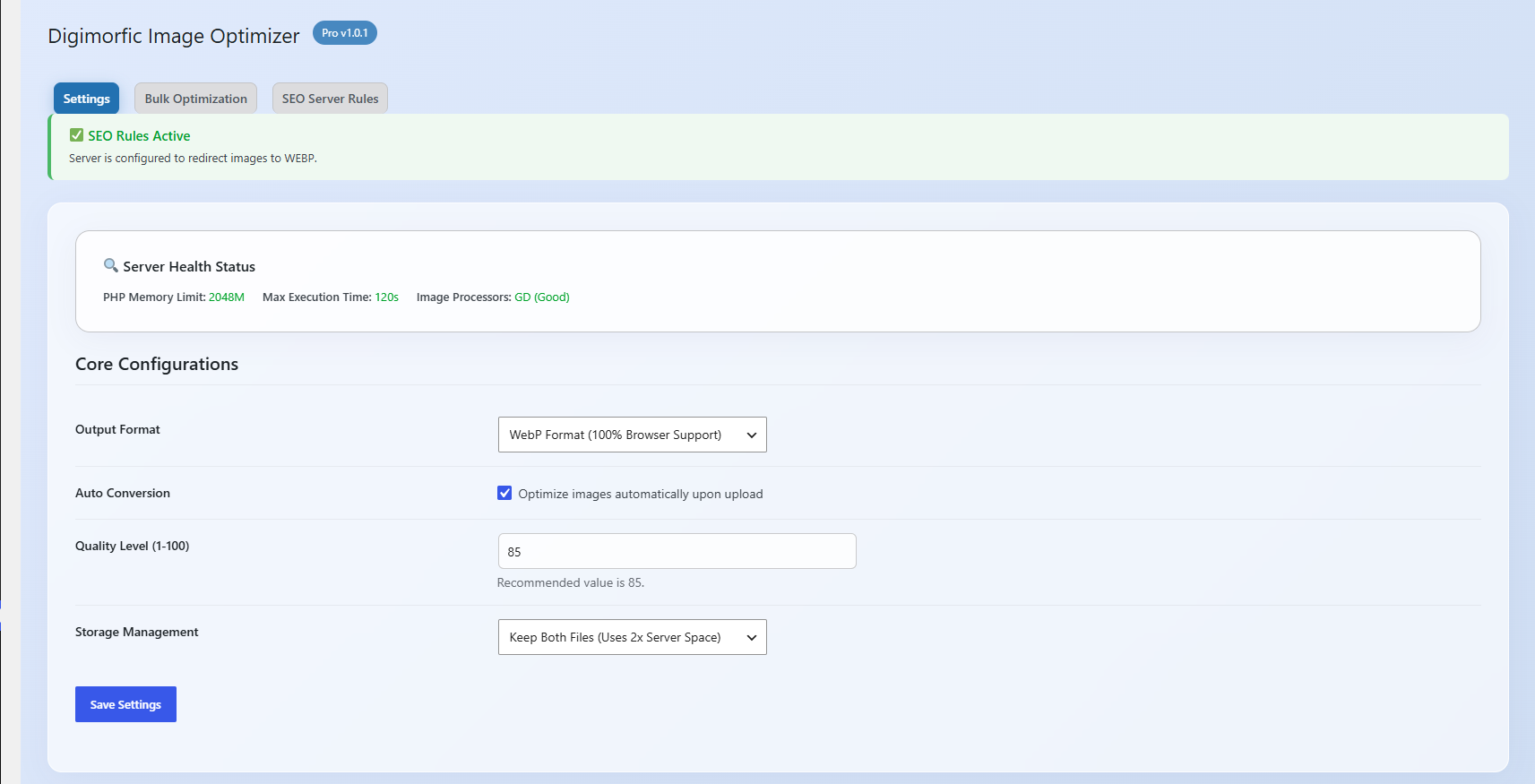Click the green checkmark icon for SEO Rules Active
Image resolution: width=1535 pixels, height=784 pixels.
(76, 135)
